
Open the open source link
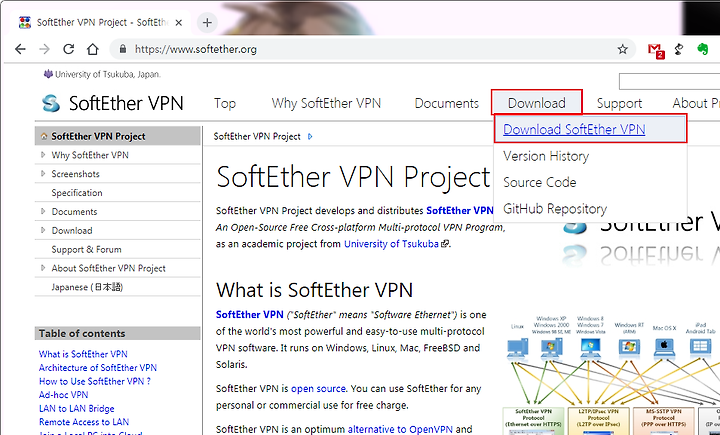pyautogui.click(x=318, y=389)
